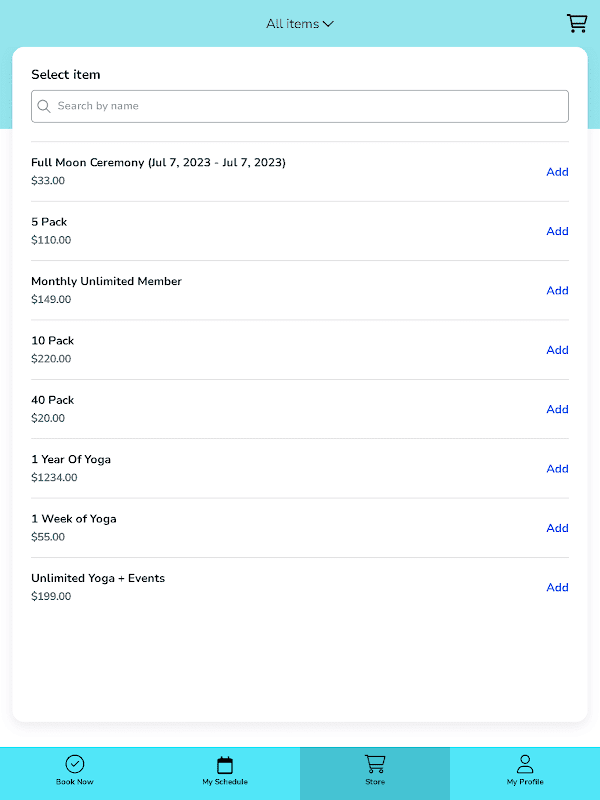Add the 40 Pack item

pyautogui.click(x=557, y=409)
